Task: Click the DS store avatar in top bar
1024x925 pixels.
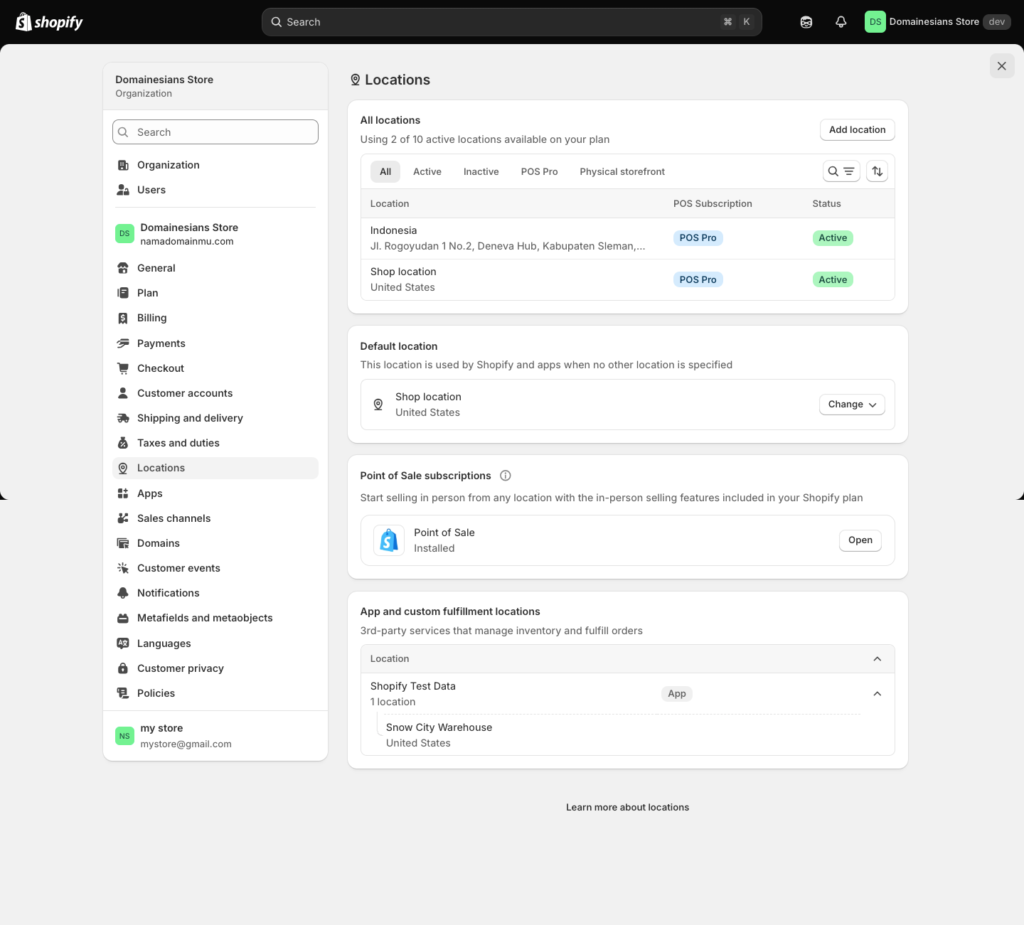Action: point(874,22)
